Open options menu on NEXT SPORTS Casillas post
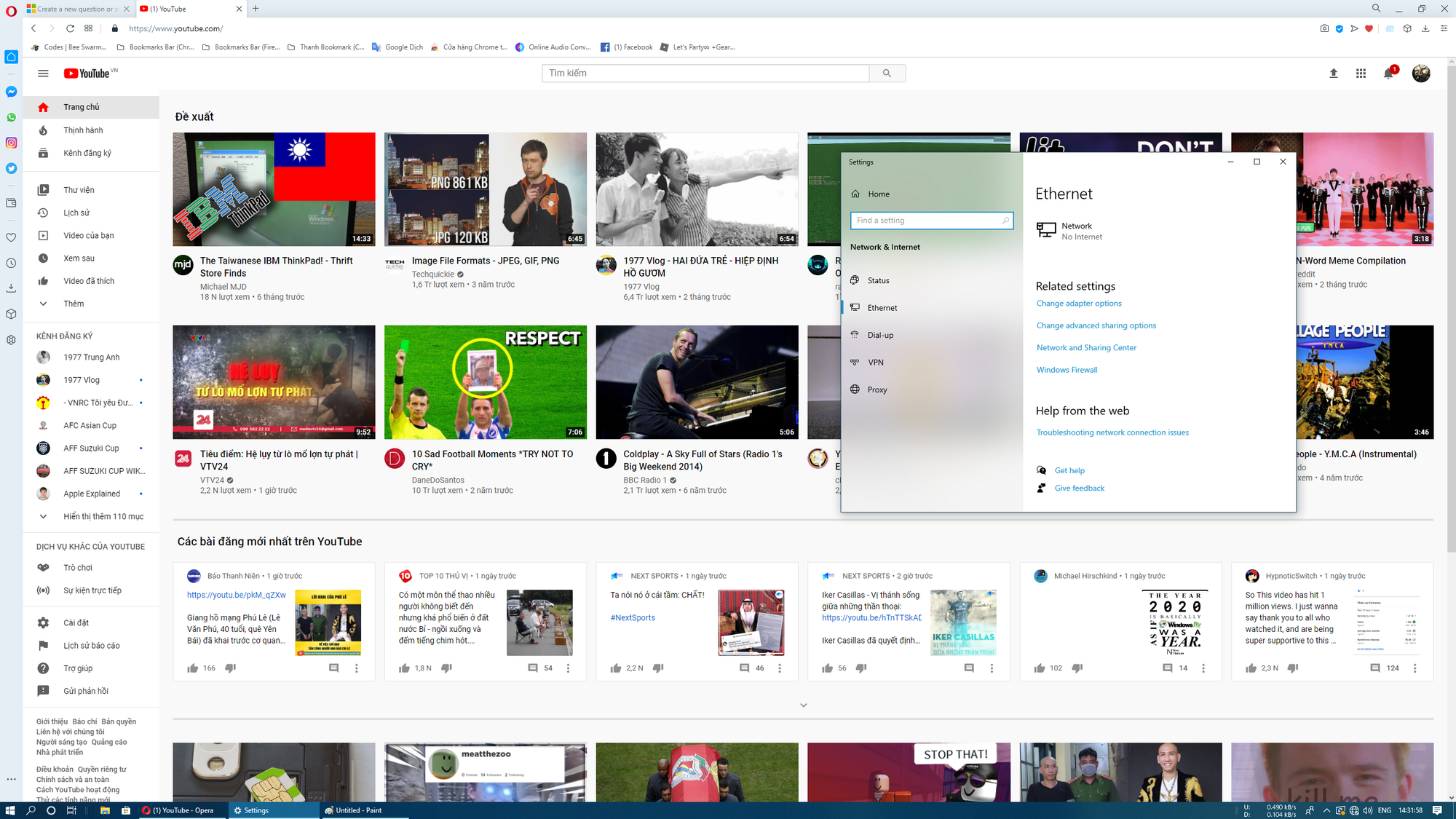Viewport: 1456px width, 819px height. click(992, 668)
